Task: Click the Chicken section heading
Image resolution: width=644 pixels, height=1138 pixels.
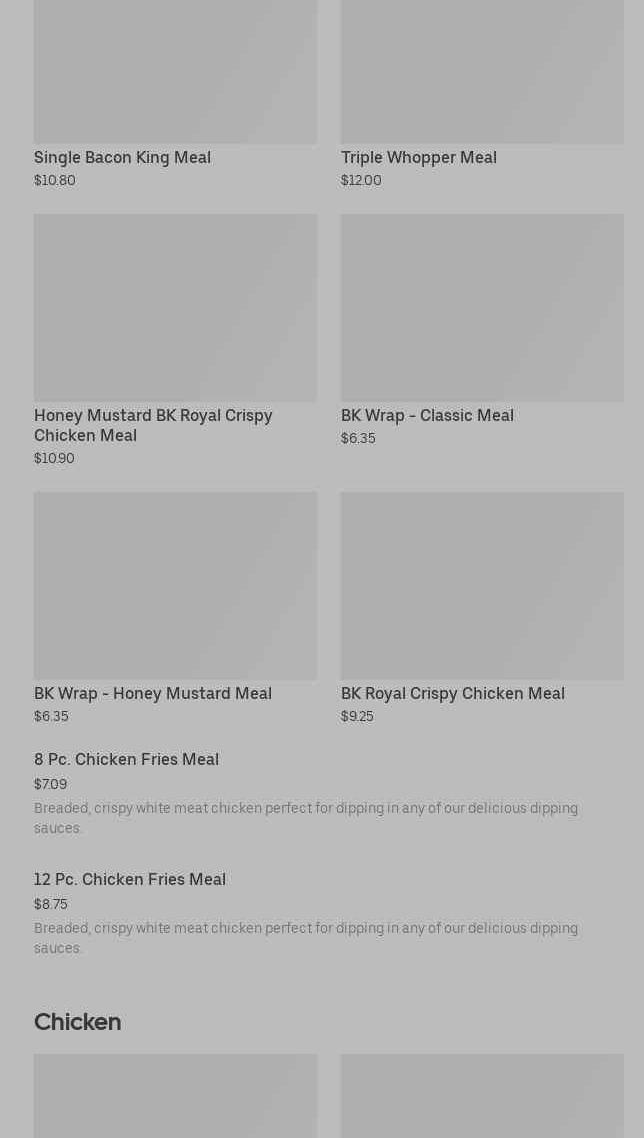Action: pyautogui.click(x=77, y=1022)
